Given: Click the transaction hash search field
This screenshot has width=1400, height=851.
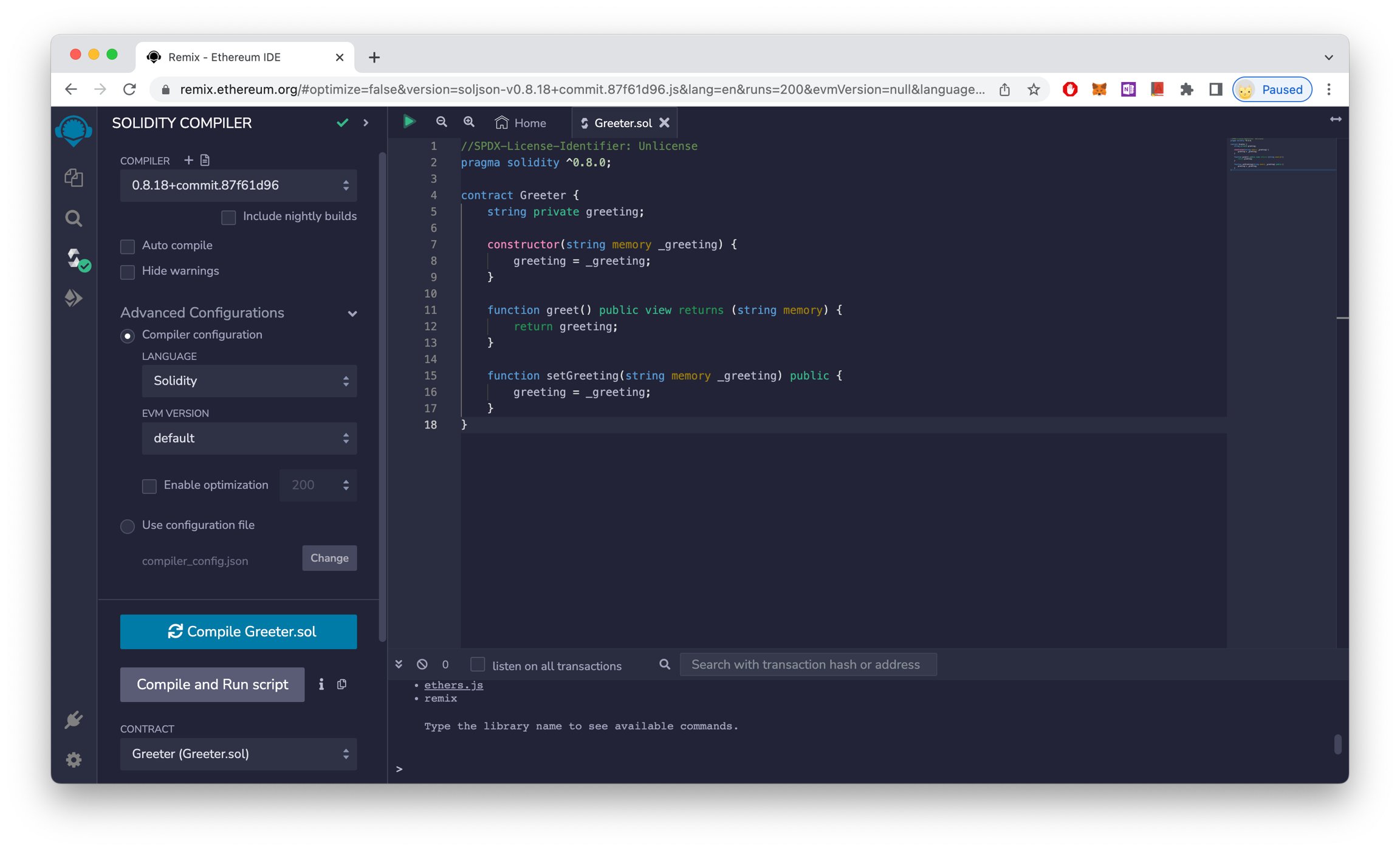Looking at the screenshot, I should [808, 664].
